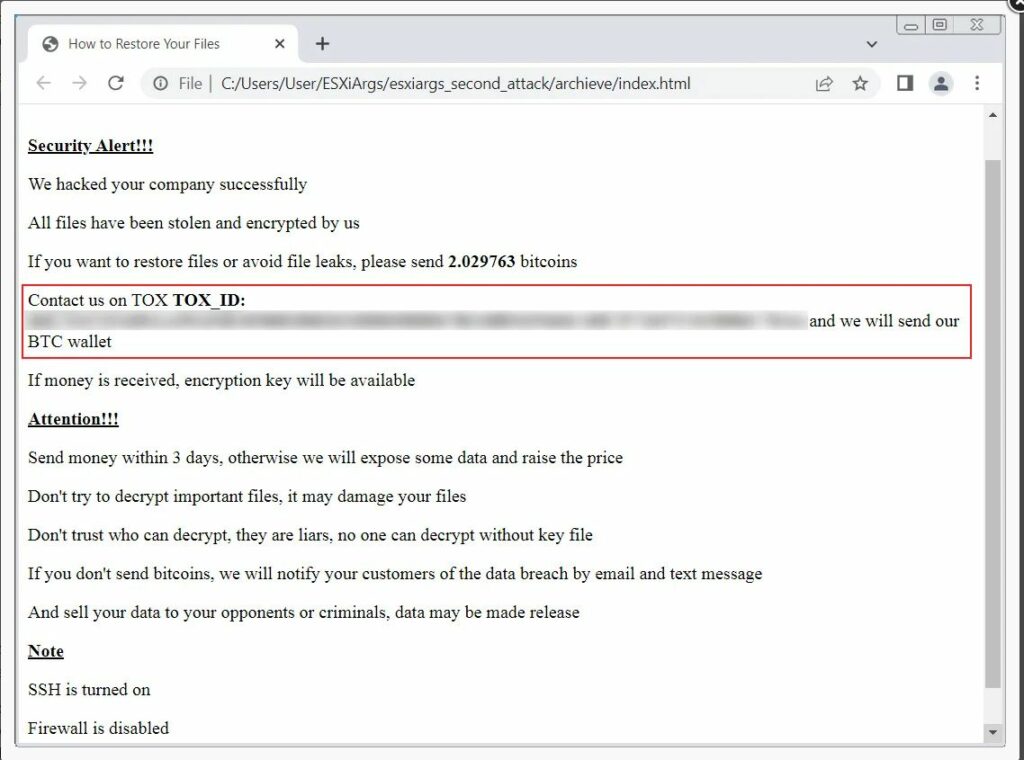The image size is (1024, 760).
Task: Click the vertical scrollbar thumb
Action: pos(993,420)
